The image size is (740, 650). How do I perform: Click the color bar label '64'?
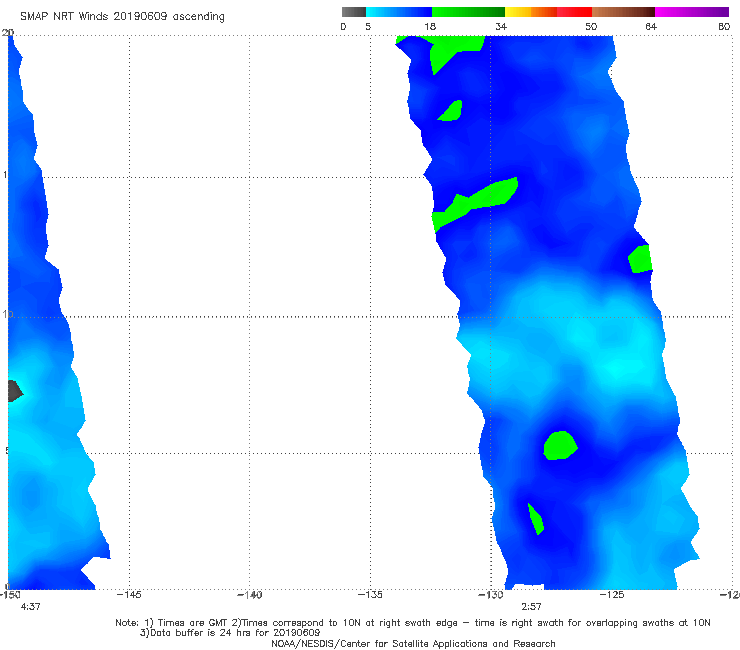coord(651,27)
